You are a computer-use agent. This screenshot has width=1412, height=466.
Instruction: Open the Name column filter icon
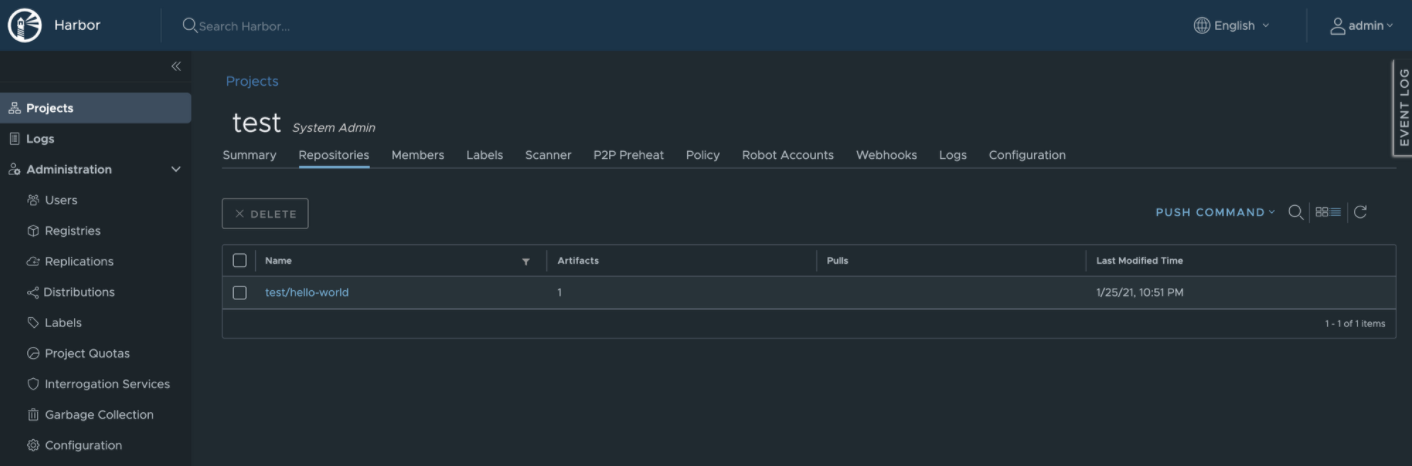click(526, 262)
